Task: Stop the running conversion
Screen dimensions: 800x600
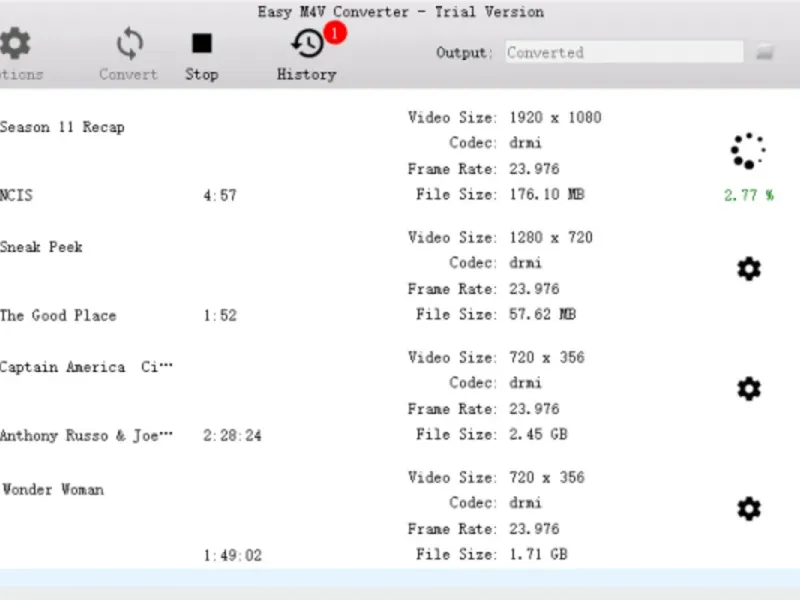Action: point(202,43)
